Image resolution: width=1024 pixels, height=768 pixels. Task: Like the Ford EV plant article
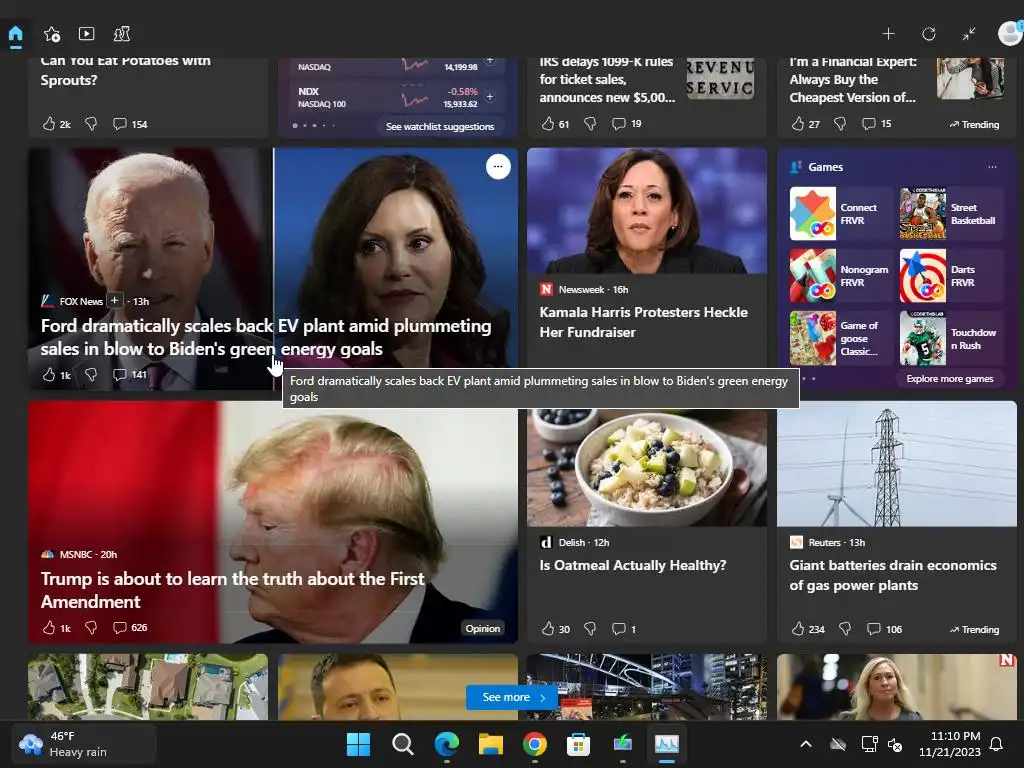click(x=49, y=374)
